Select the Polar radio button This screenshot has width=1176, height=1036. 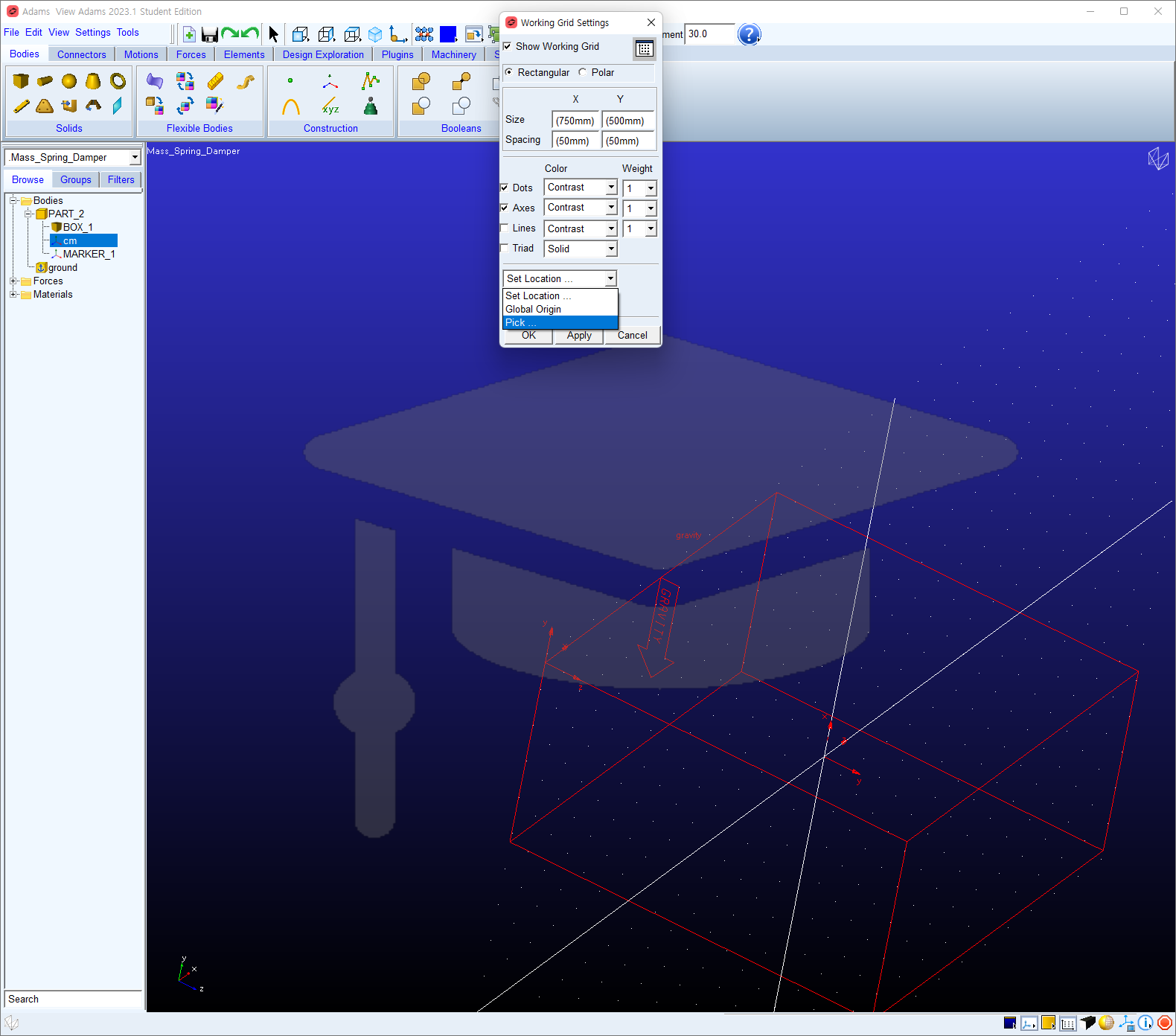pyautogui.click(x=583, y=72)
